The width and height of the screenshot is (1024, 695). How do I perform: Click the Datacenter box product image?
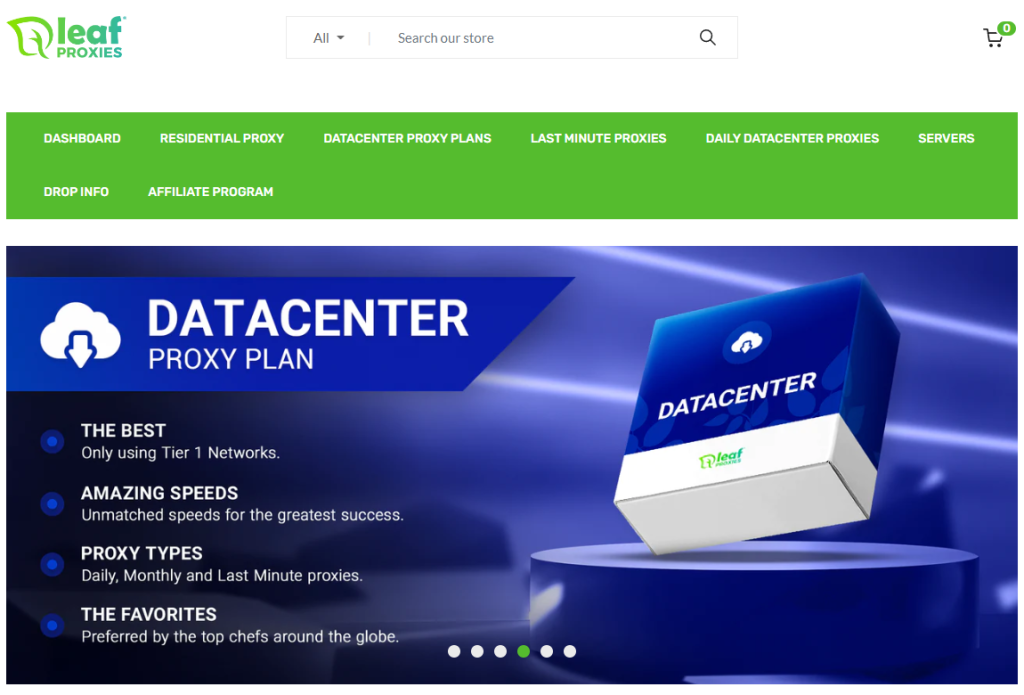[x=758, y=415]
